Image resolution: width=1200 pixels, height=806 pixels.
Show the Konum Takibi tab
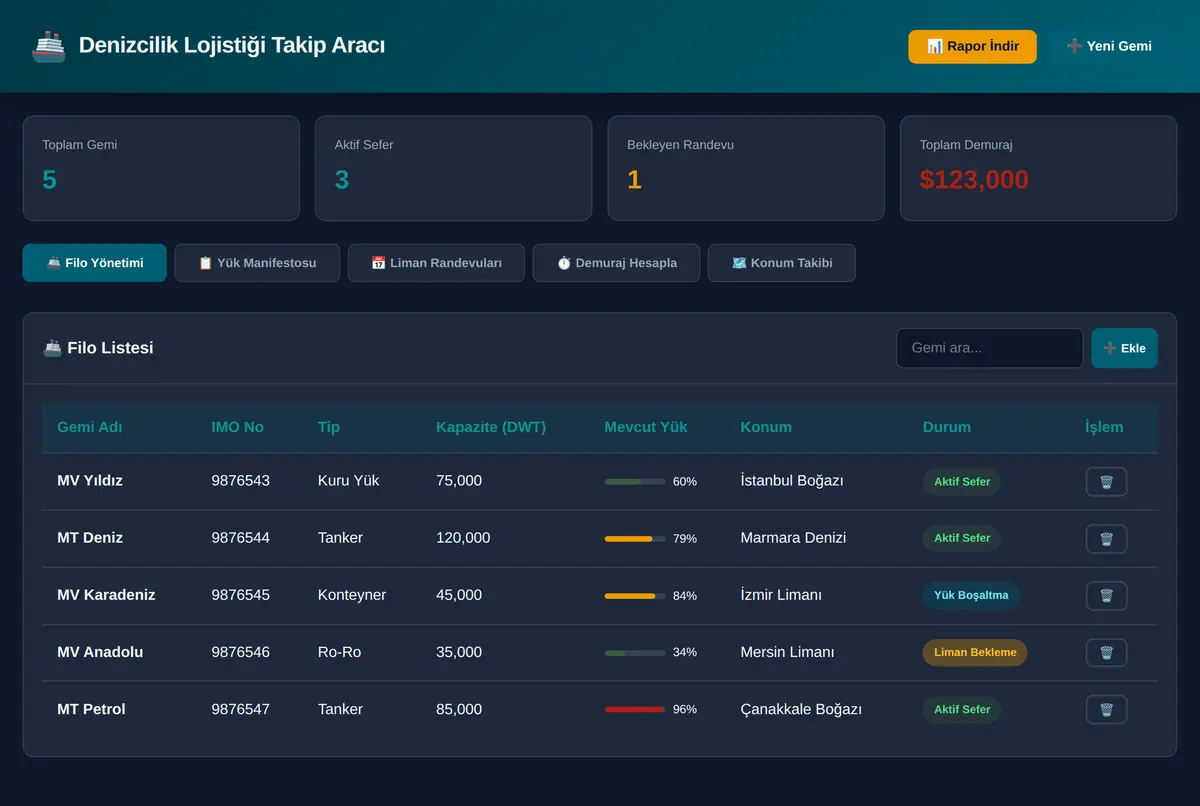[x=782, y=263]
